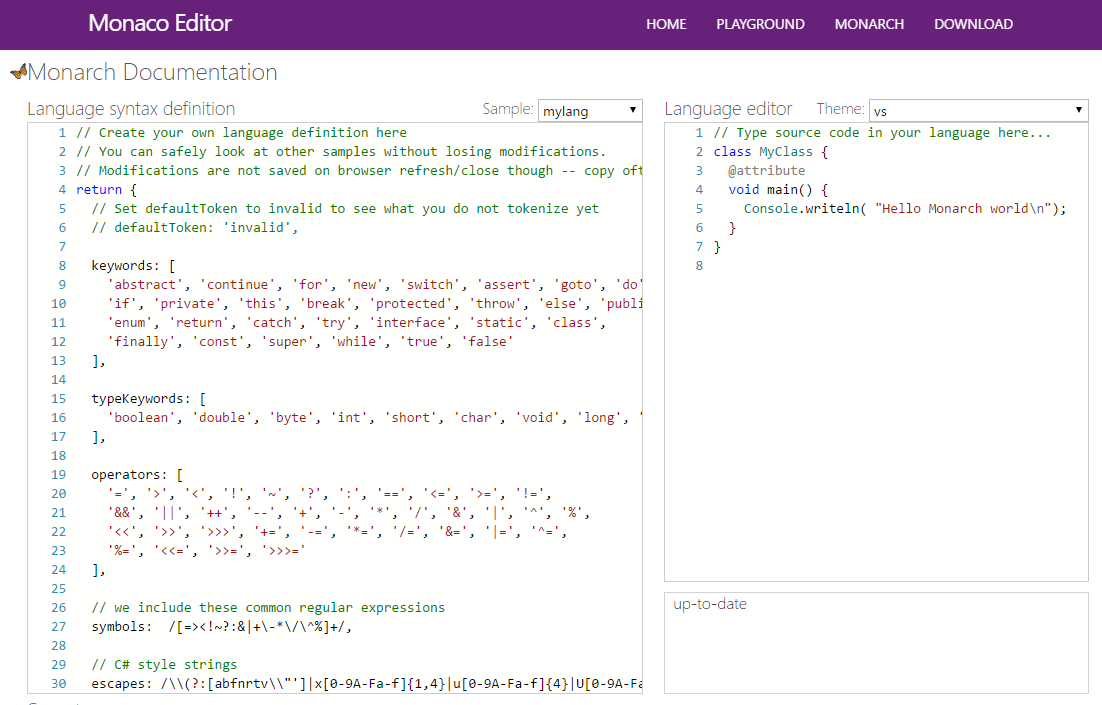Click the butterfly Monarch logo icon
1102x705 pixels.
pyautogui.click(x=19, y=71)
